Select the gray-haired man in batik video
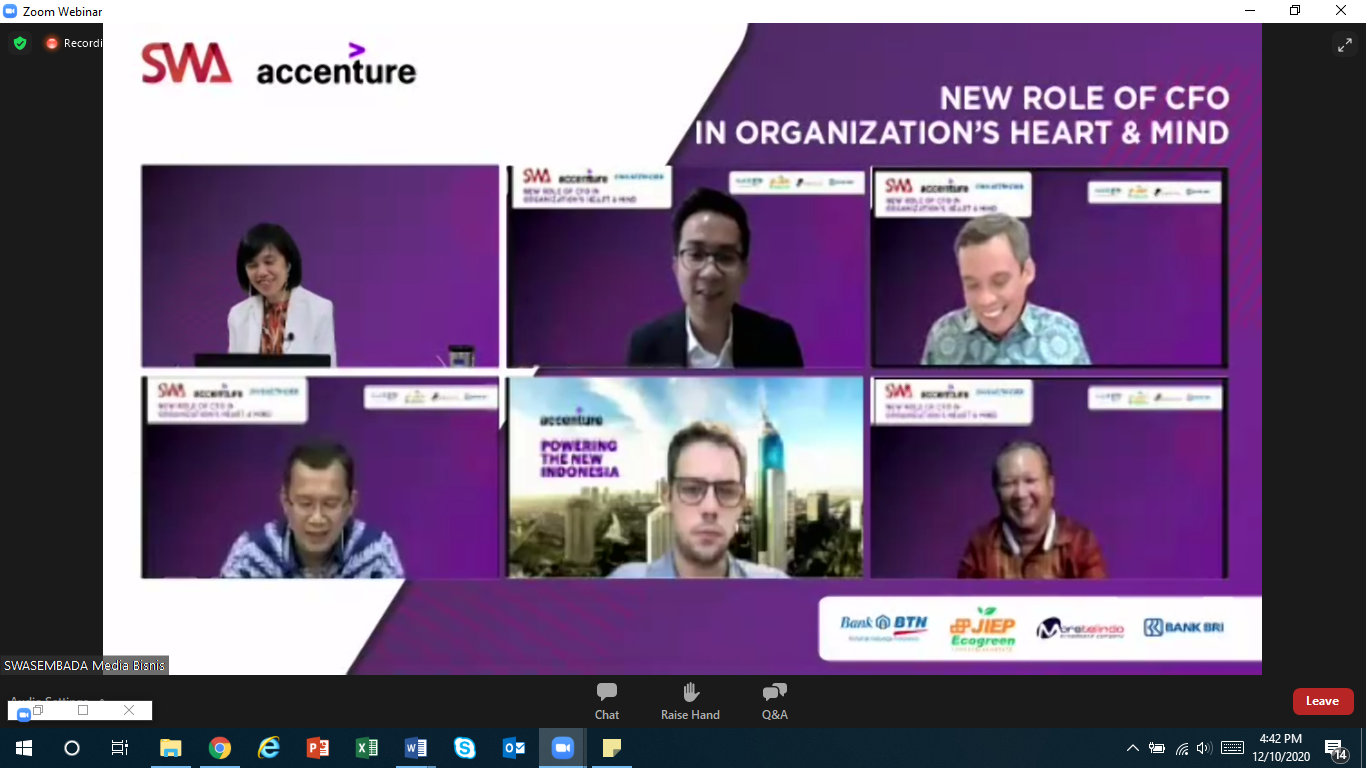The height and width of the screenshot is (768, 1366). point(1050,266)
